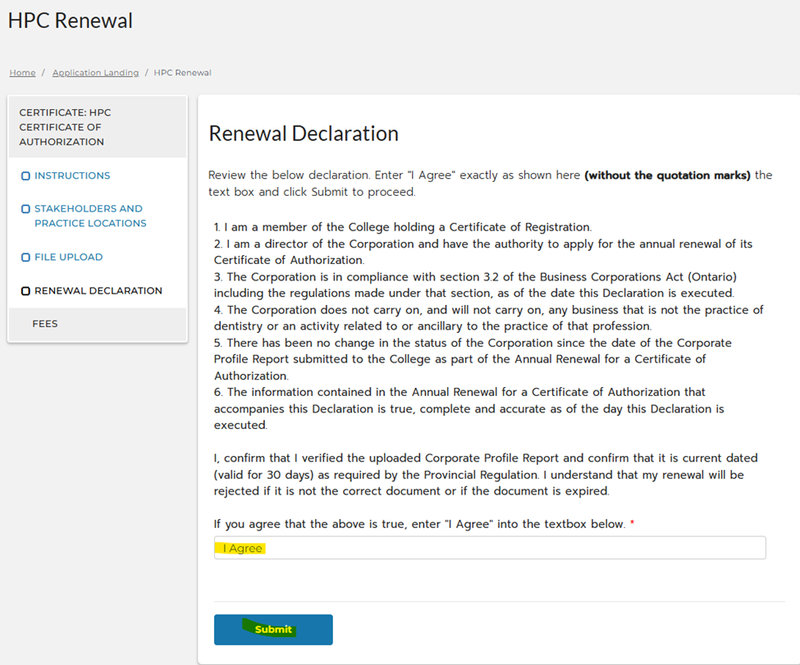The image size is (800, 665).
Task: Click declaration item 4 about practice of dentistry
Action: pos(488,318)
